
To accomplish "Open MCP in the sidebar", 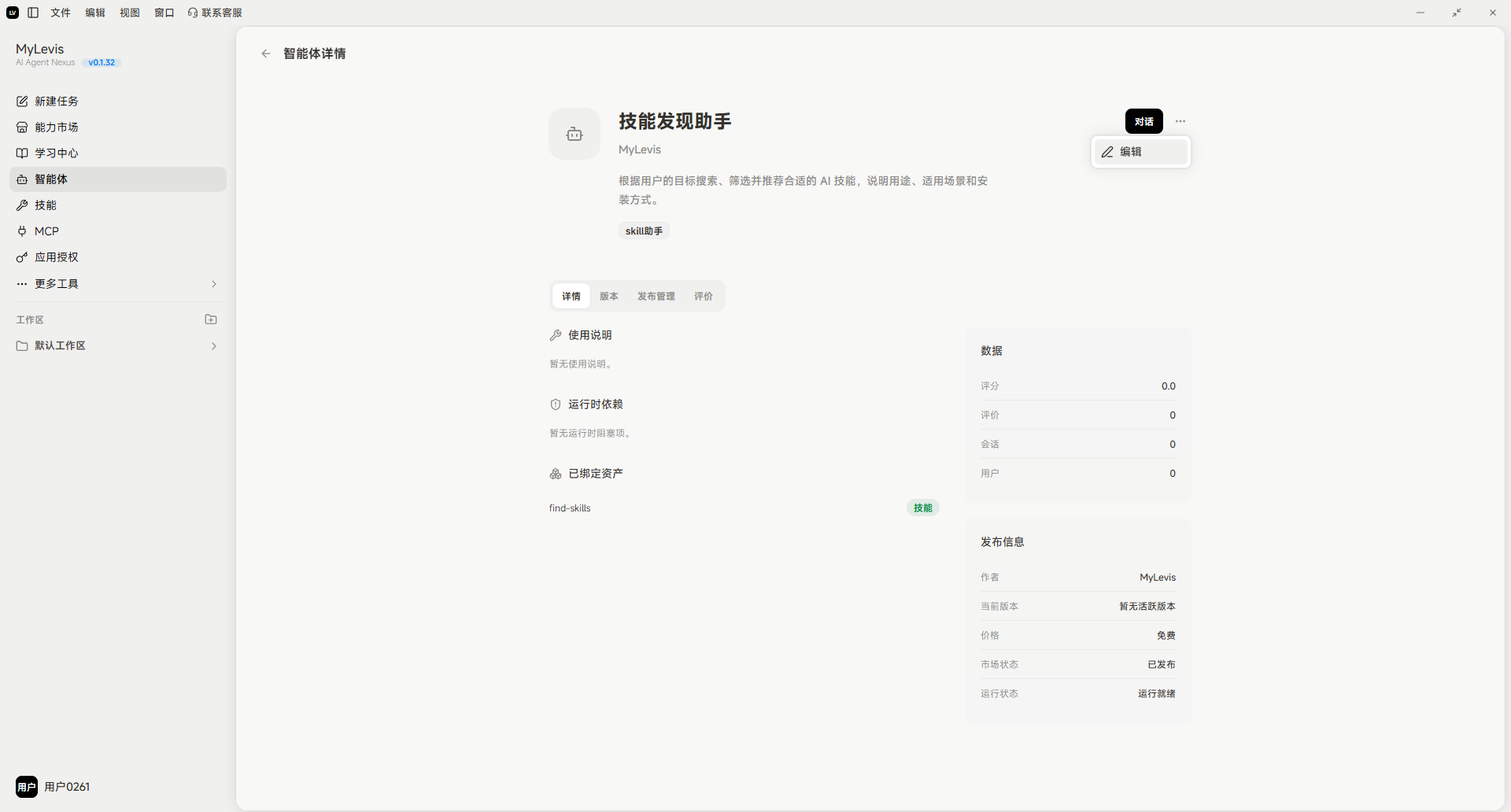I will click(118, 231).
